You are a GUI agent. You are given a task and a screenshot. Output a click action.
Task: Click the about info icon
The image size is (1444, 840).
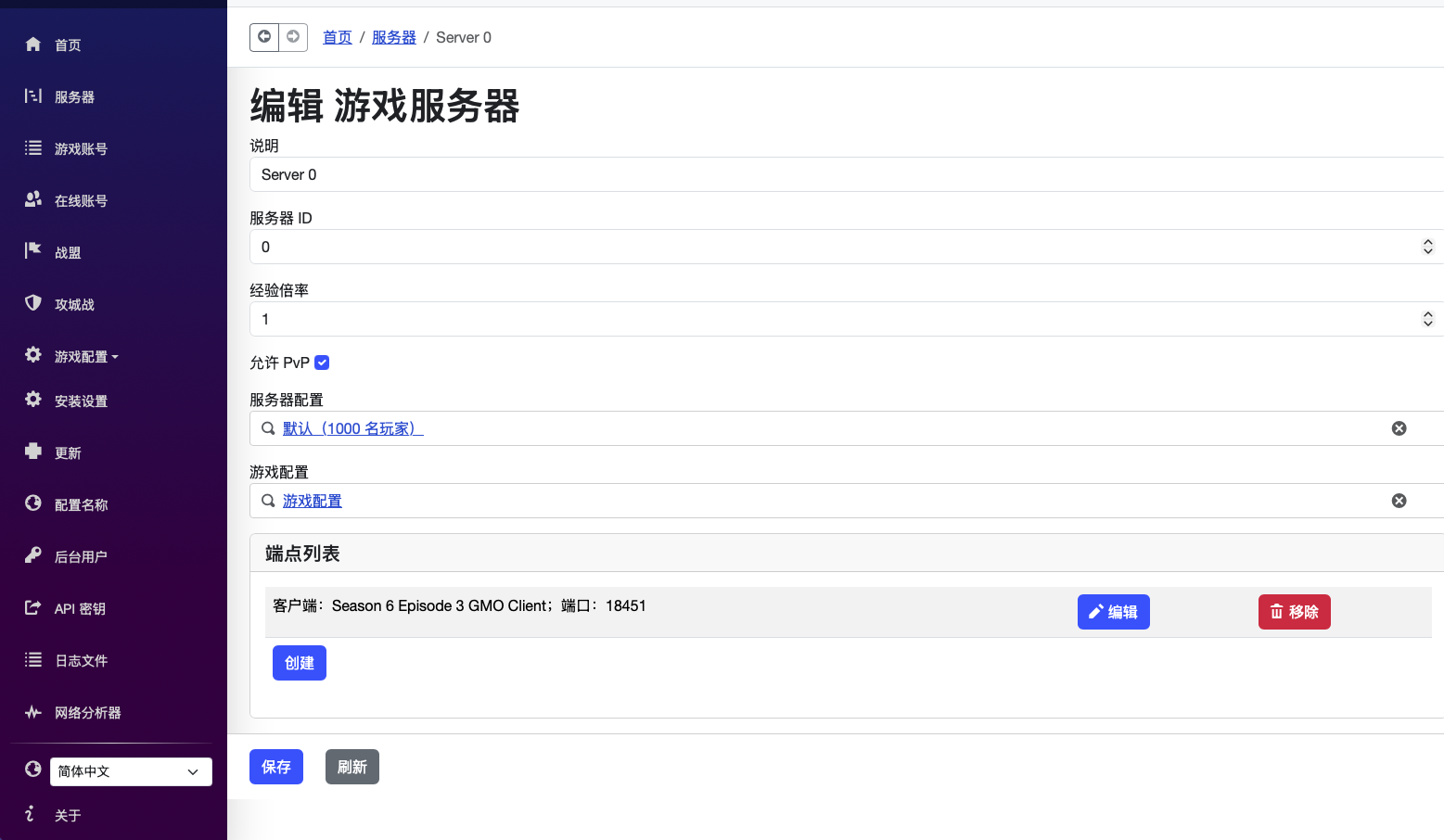[31, 814]
